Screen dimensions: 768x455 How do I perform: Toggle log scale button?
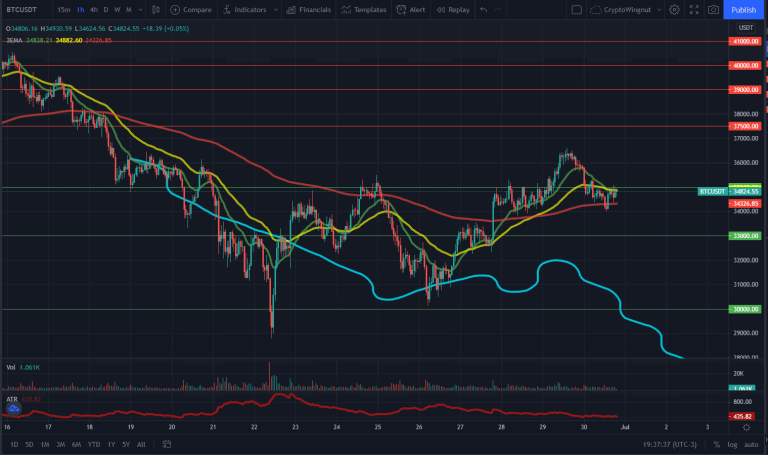tap(732, 444)
